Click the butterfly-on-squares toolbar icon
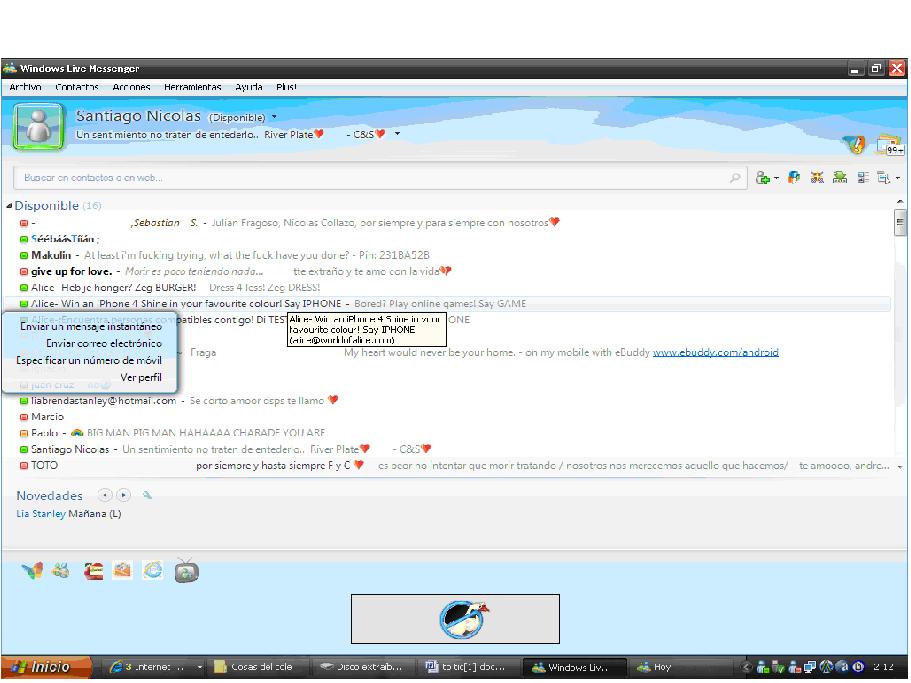 click(x=794, y=177)
